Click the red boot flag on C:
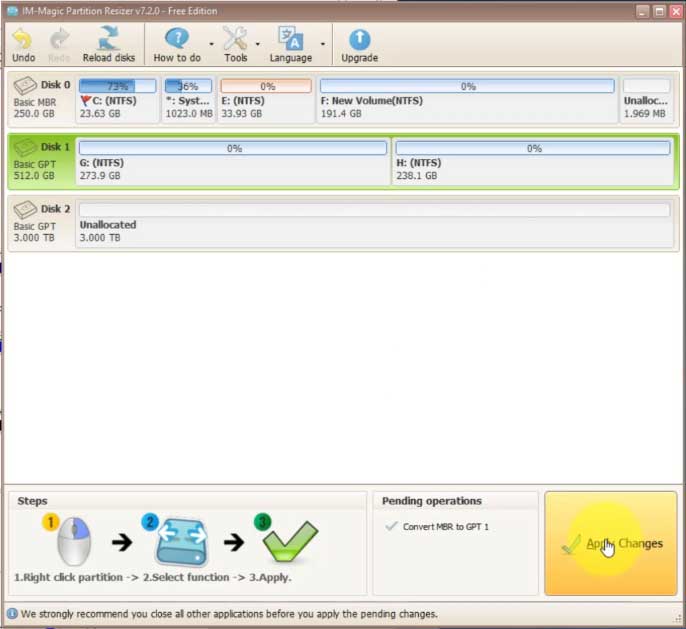The height and width of the screenshot is (629, 686). (x=86, y=101)
